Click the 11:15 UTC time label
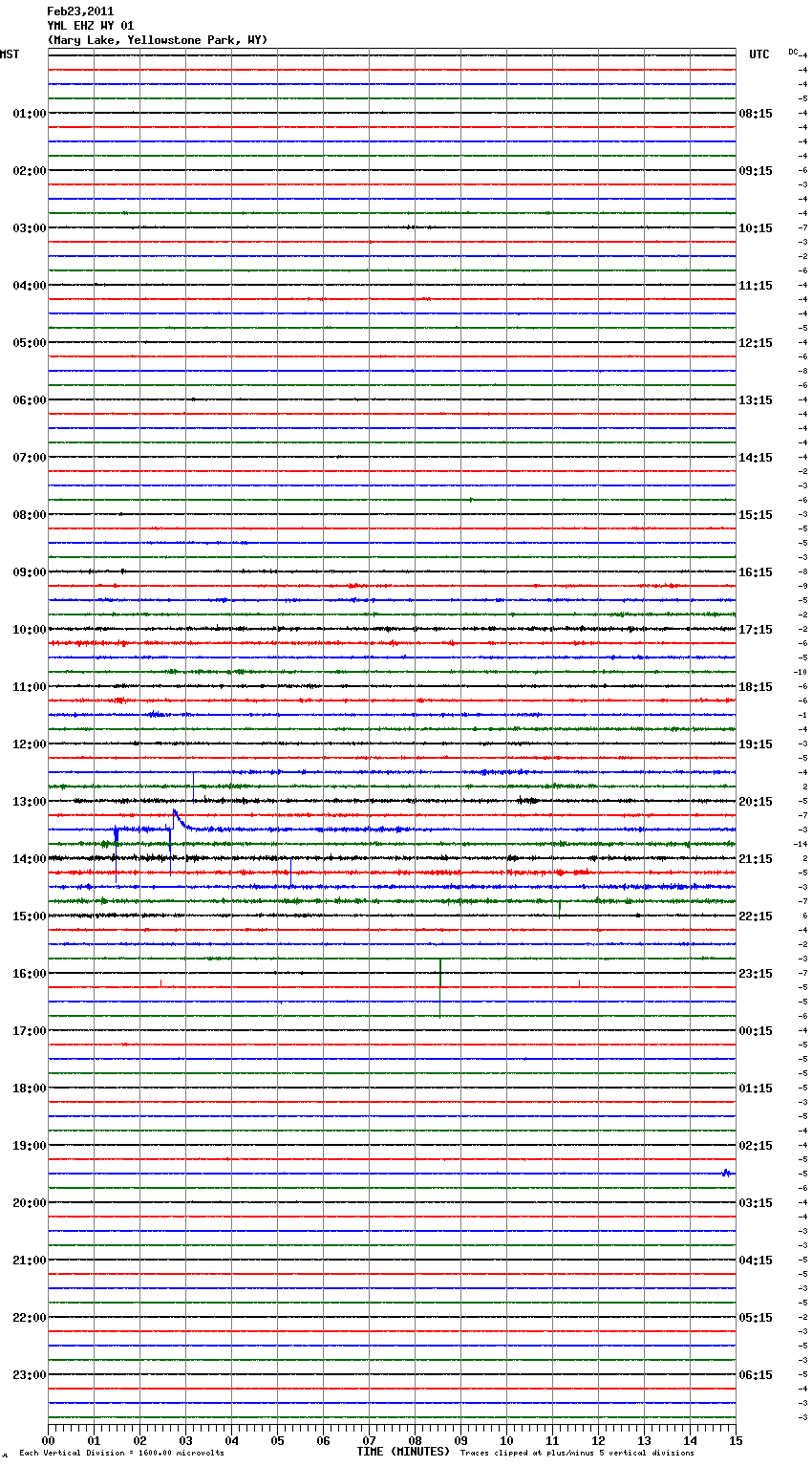This screenshot has height=1466, width=812. [756, 286]
